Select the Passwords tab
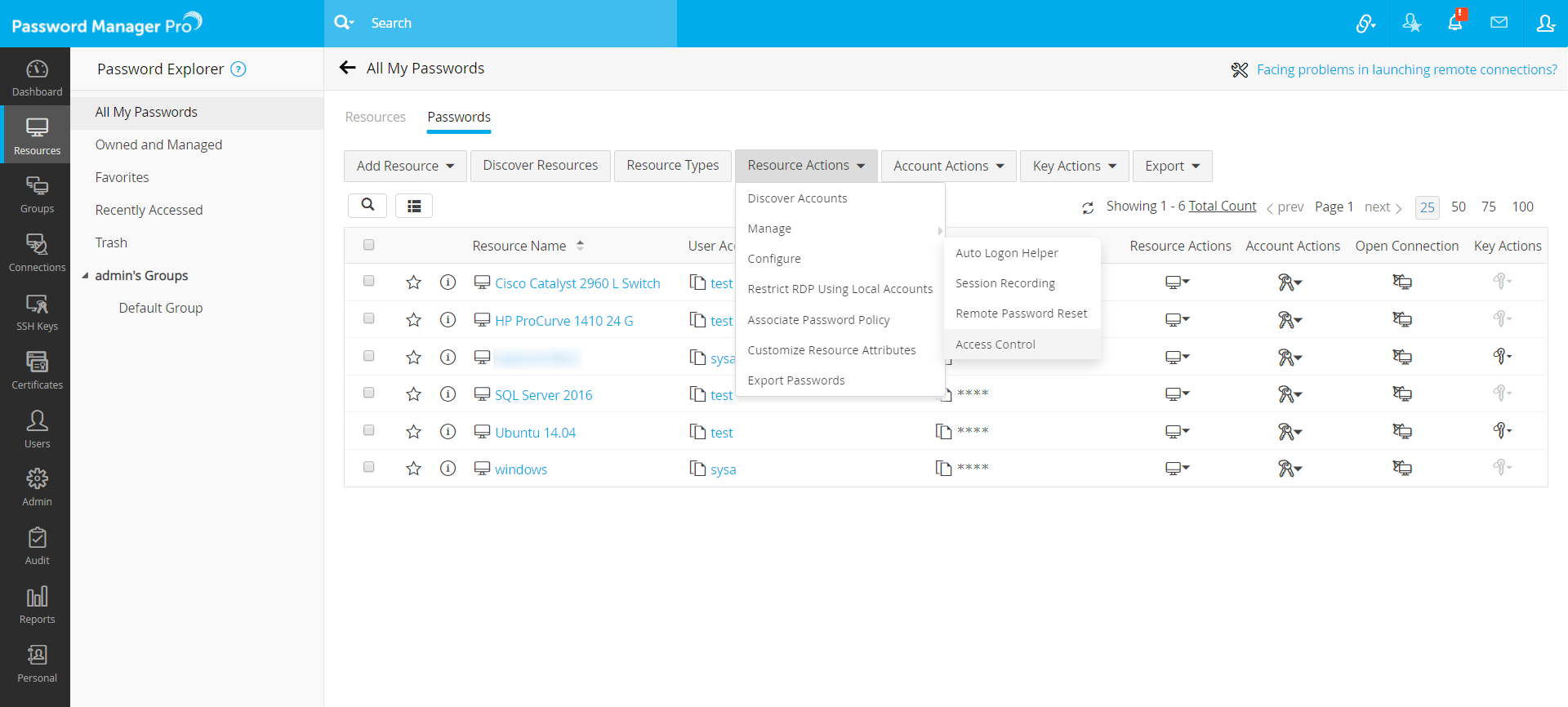Screen dimensions: 1568x707 pyautogui.click(x=459, y=117)
